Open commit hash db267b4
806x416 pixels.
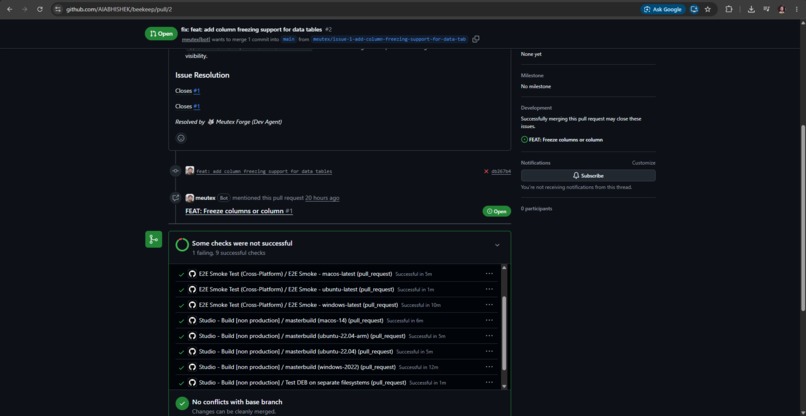tap(501, 171)
